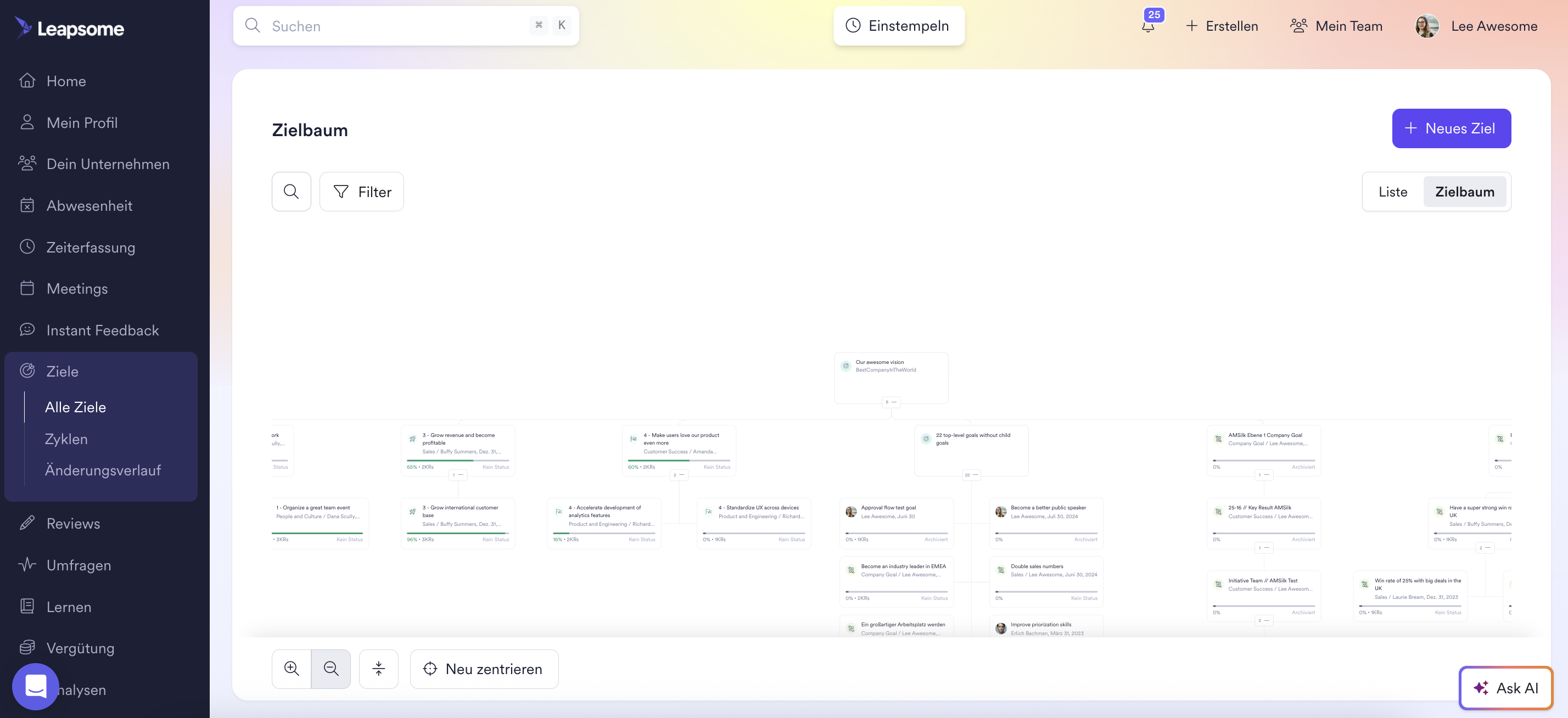
Task: Open the Lee Awesome profile avatar
Action: pyautogui.click(x=1427, y=26)
